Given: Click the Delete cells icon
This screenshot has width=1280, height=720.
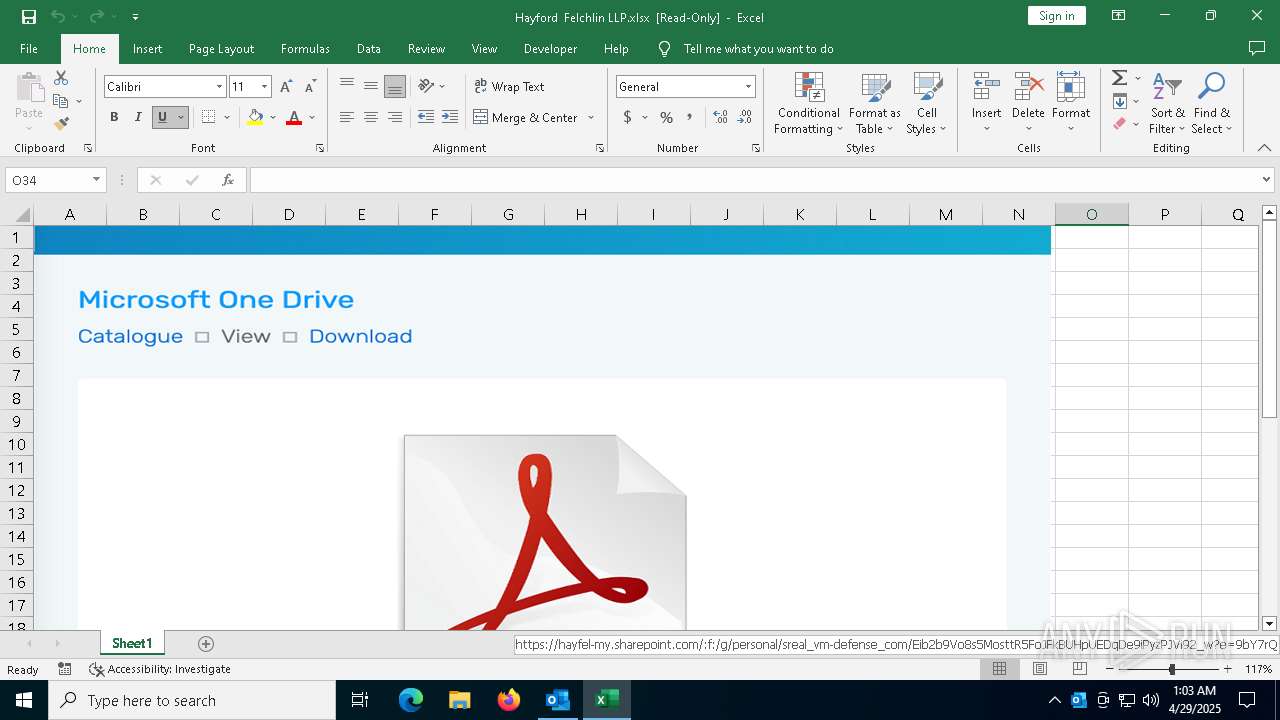Looking at the screenshot, I should 1028,86.
